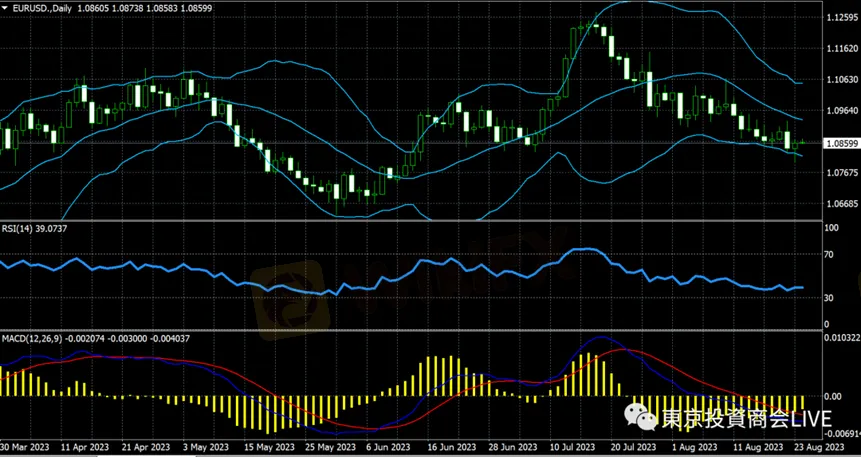The width and height of the screenshot is (861, 457).
Task: Click the RSI 70 level label
Action: 829,255
